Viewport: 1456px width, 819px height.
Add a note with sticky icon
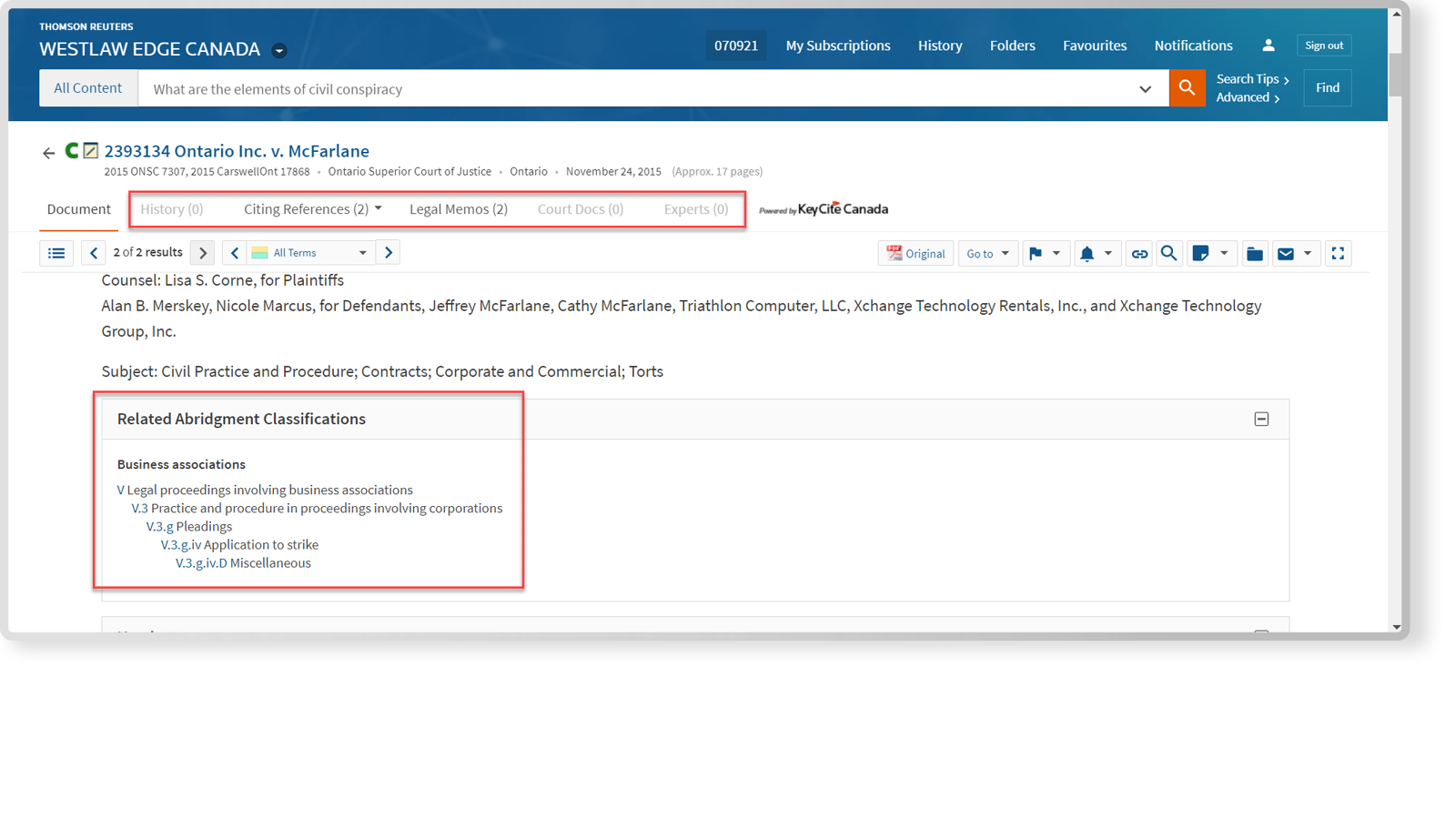point(1200,254)
